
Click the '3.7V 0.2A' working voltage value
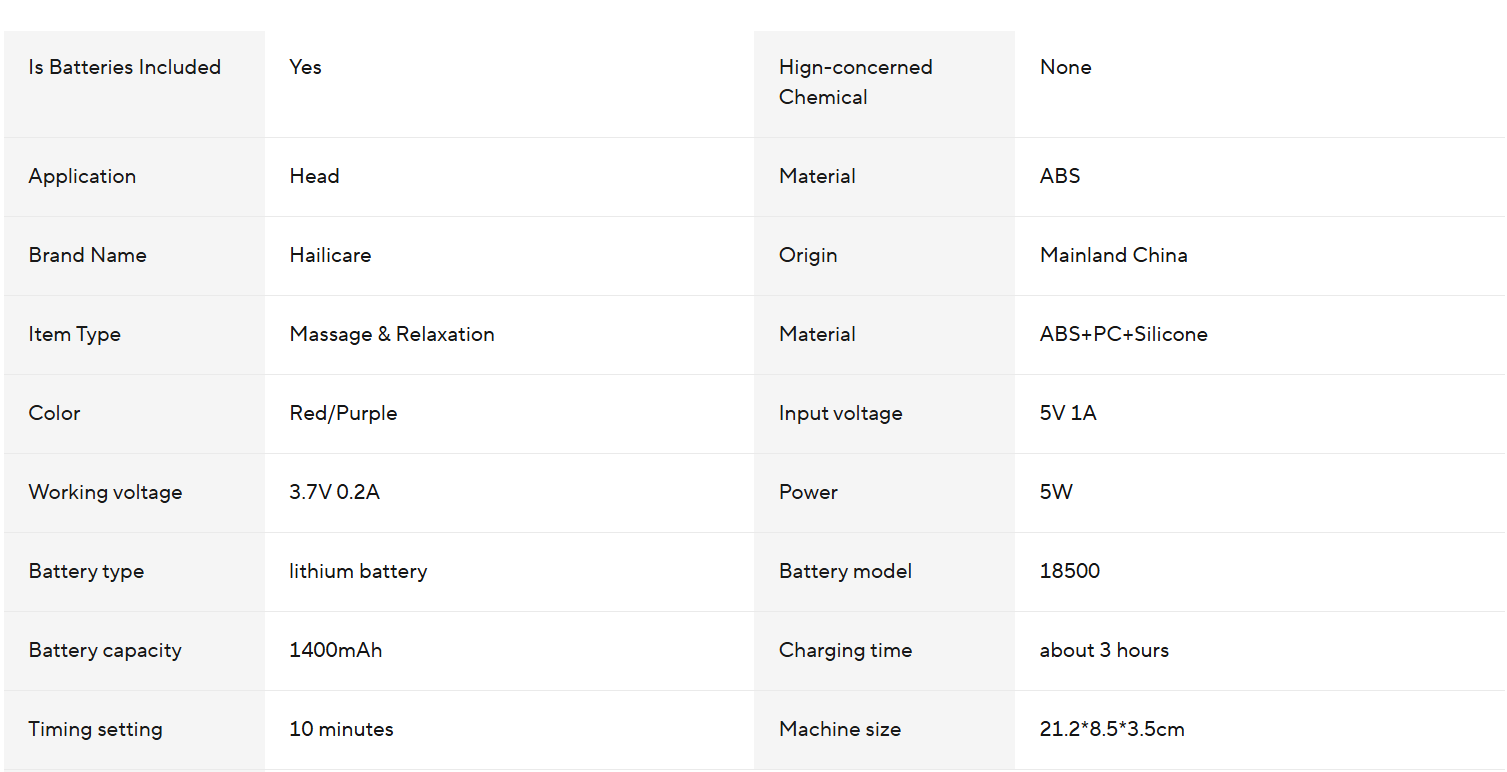(x=334, y=492)
